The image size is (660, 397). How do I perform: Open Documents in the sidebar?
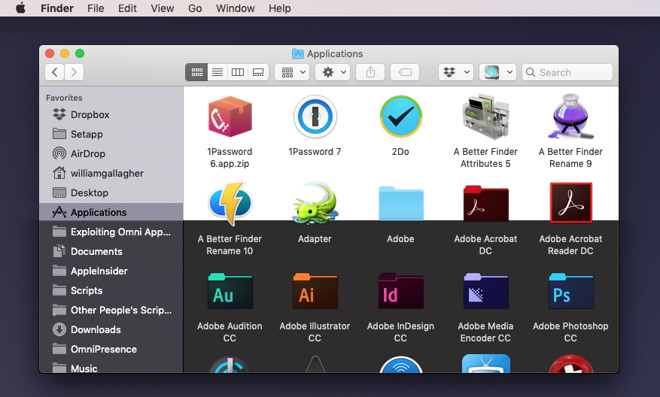(x=111, y=251)
